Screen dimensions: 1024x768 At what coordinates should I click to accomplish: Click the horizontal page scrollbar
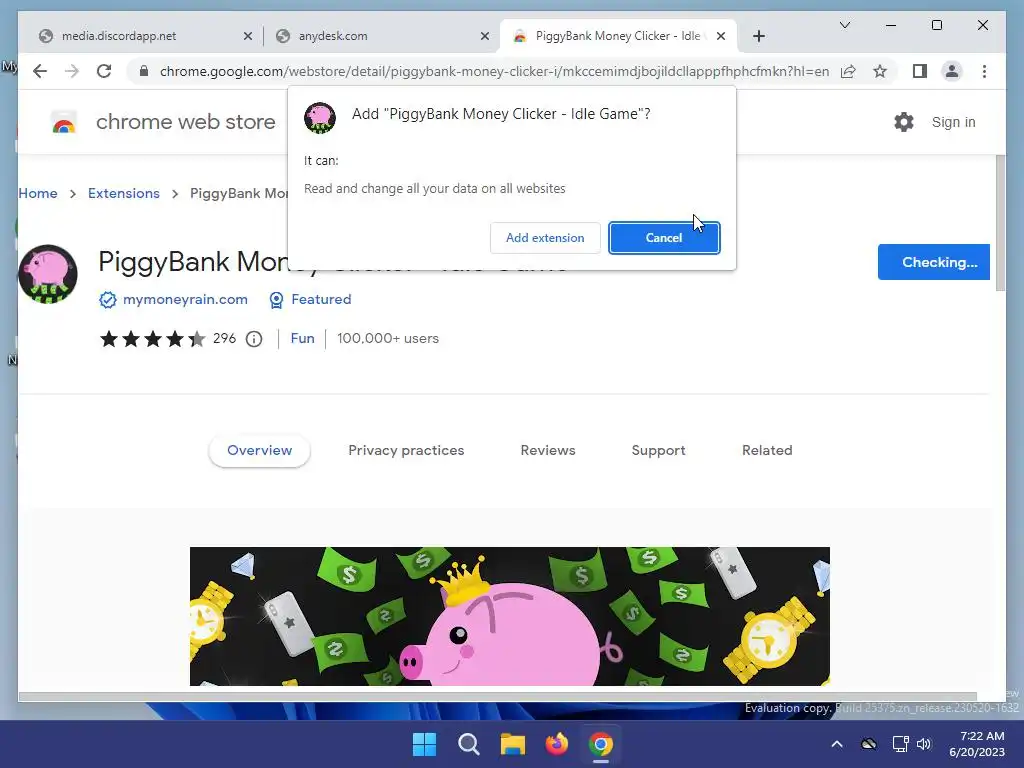tap(498, 697)
